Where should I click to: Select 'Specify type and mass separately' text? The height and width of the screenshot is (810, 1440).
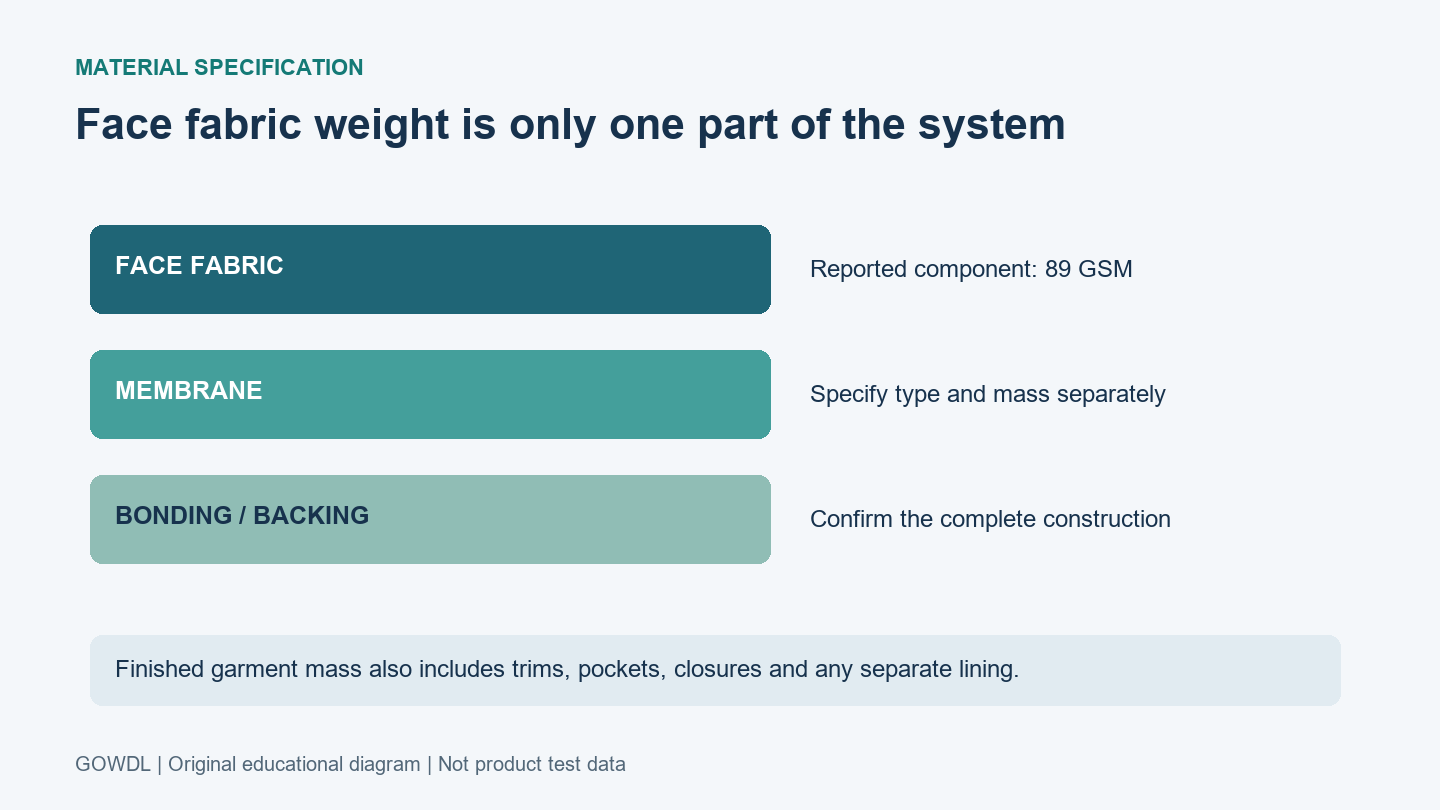tap(988, 394)
